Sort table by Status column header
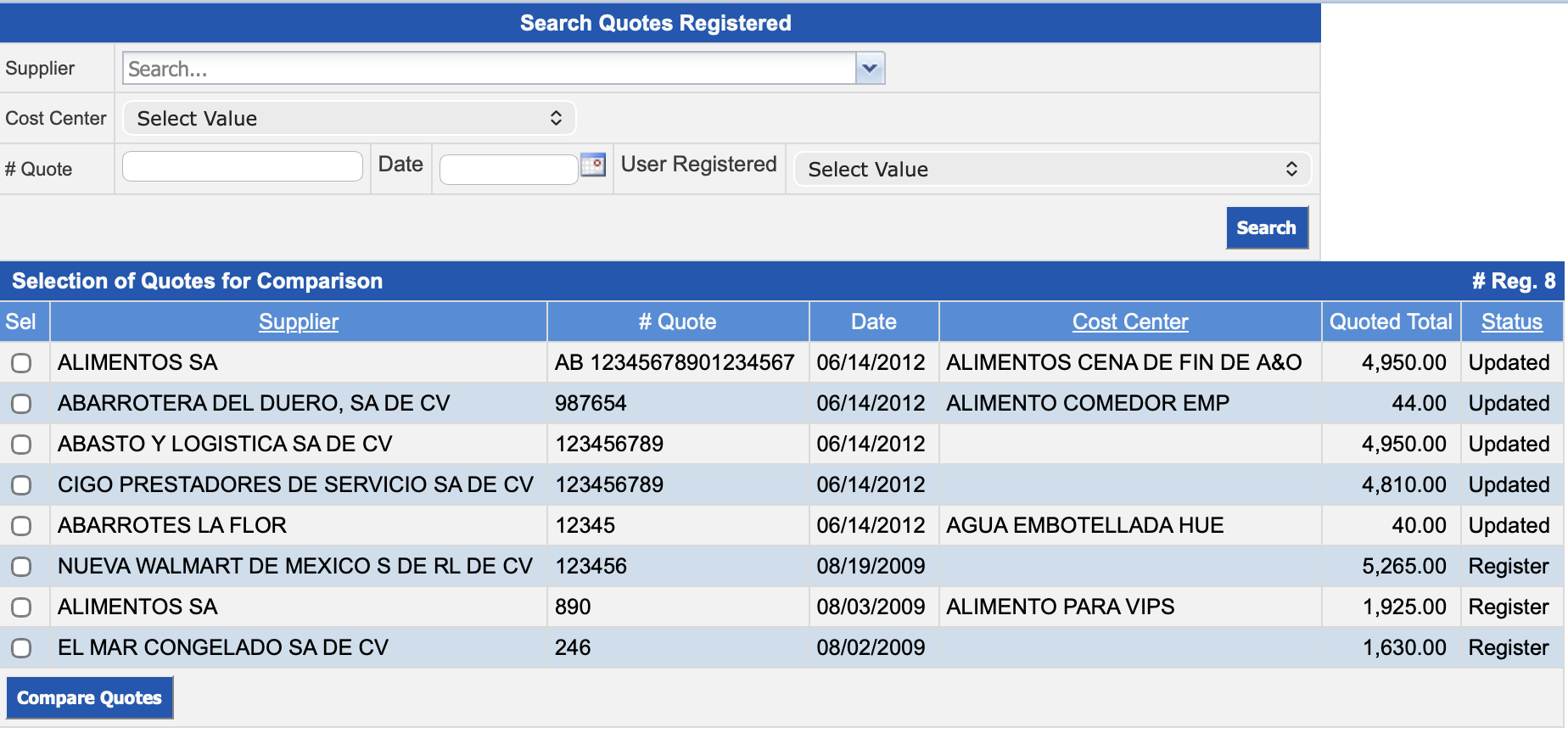Image resolution: width=1568 pixels, height=733 pixels. [1511, 322]
